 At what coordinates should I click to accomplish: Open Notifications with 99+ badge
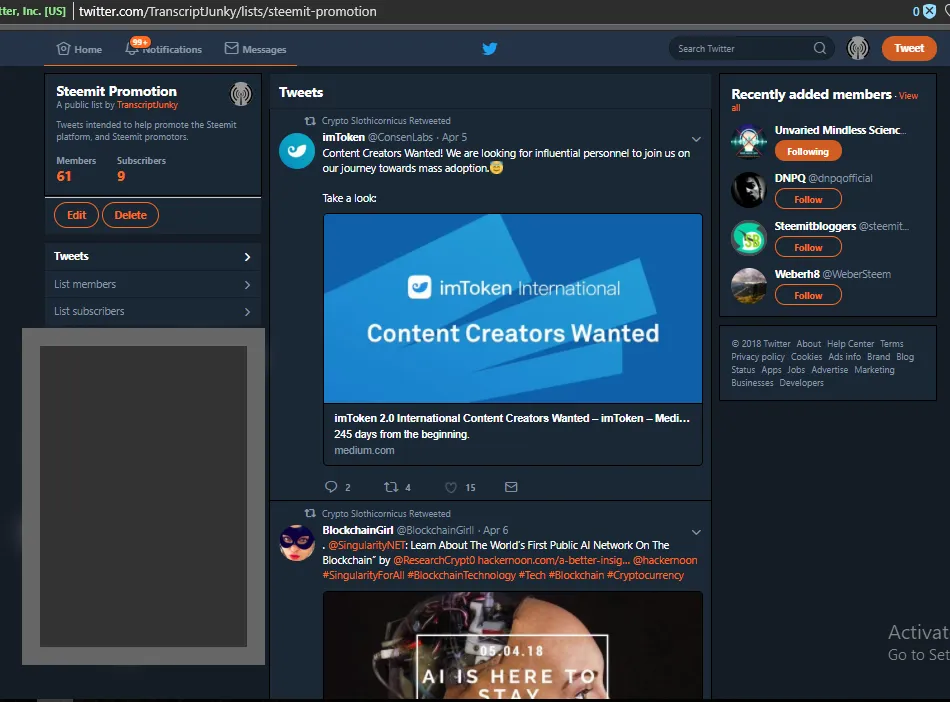163,48
